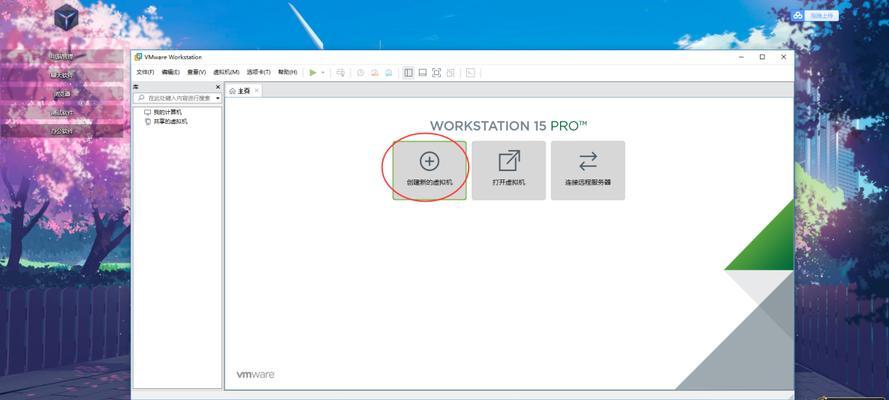The height and width of the screenshot is (400, 889).
Task: Open the 编辑(E) menu
Action: pos(170,73)
